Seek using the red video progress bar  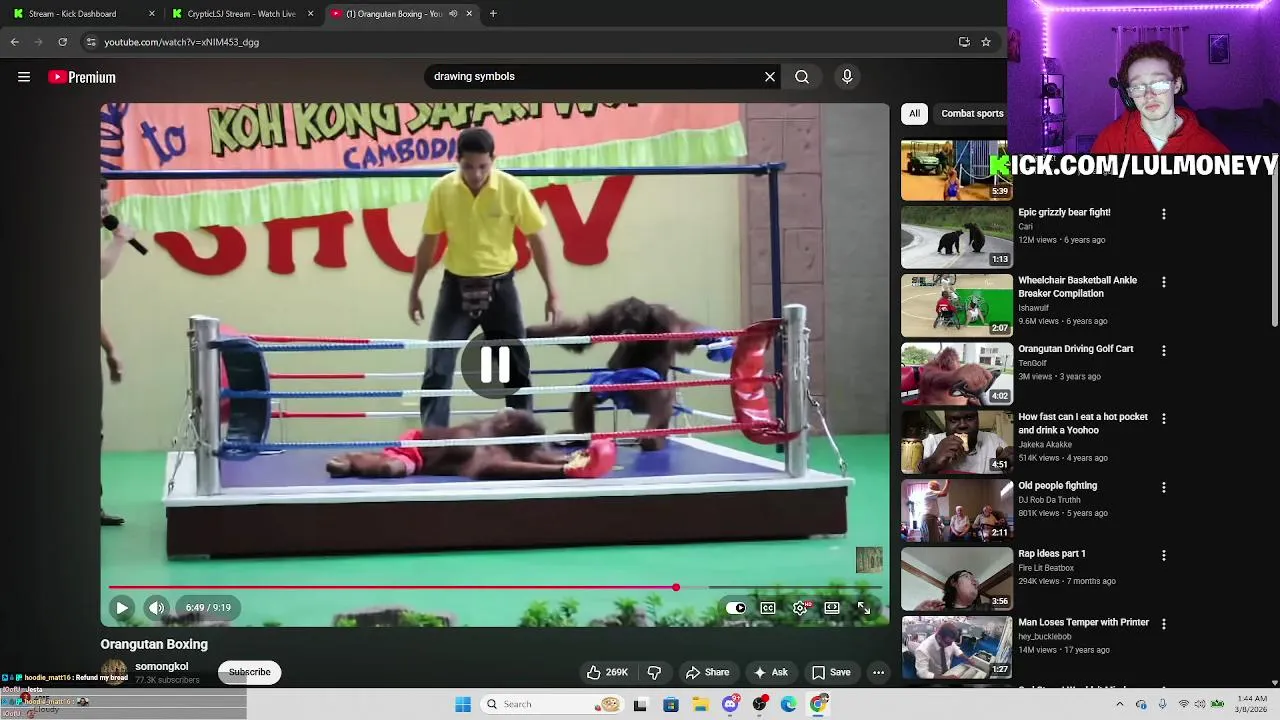[x=392, y=587]
